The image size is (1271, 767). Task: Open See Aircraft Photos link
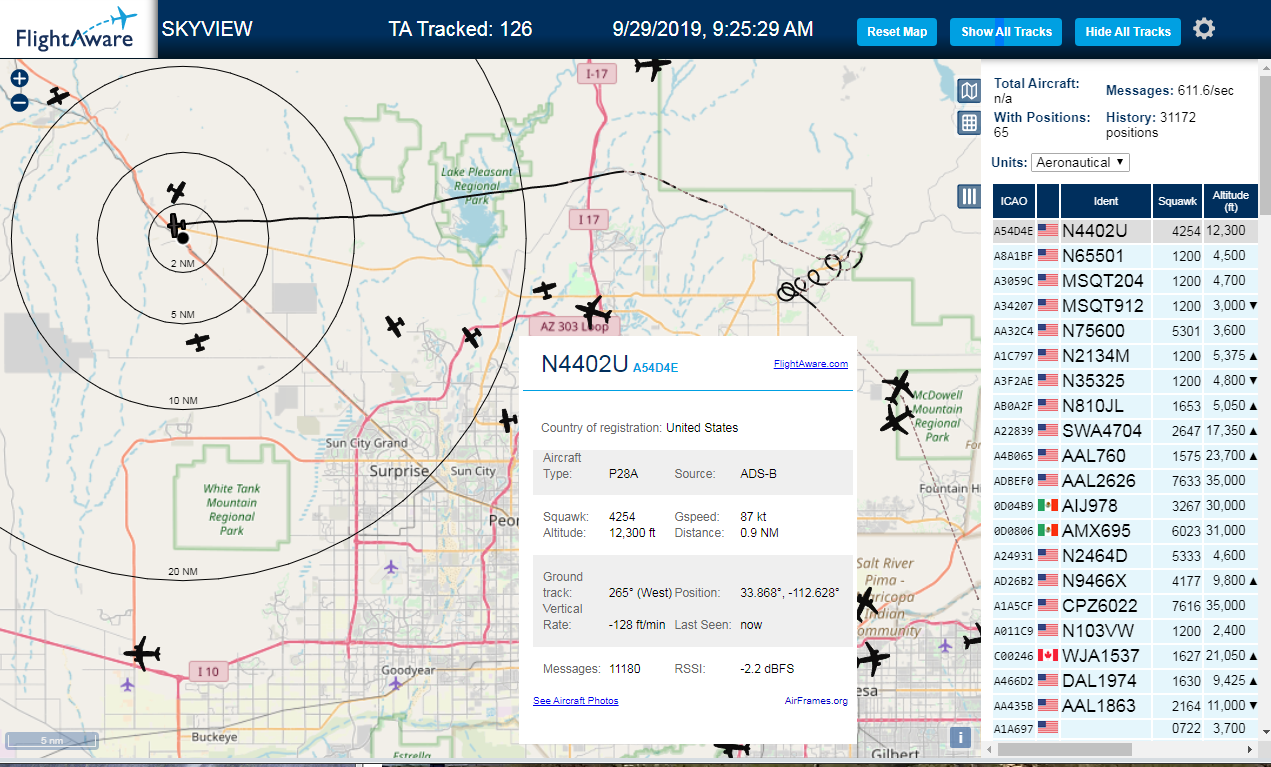[x=576, y=701]
